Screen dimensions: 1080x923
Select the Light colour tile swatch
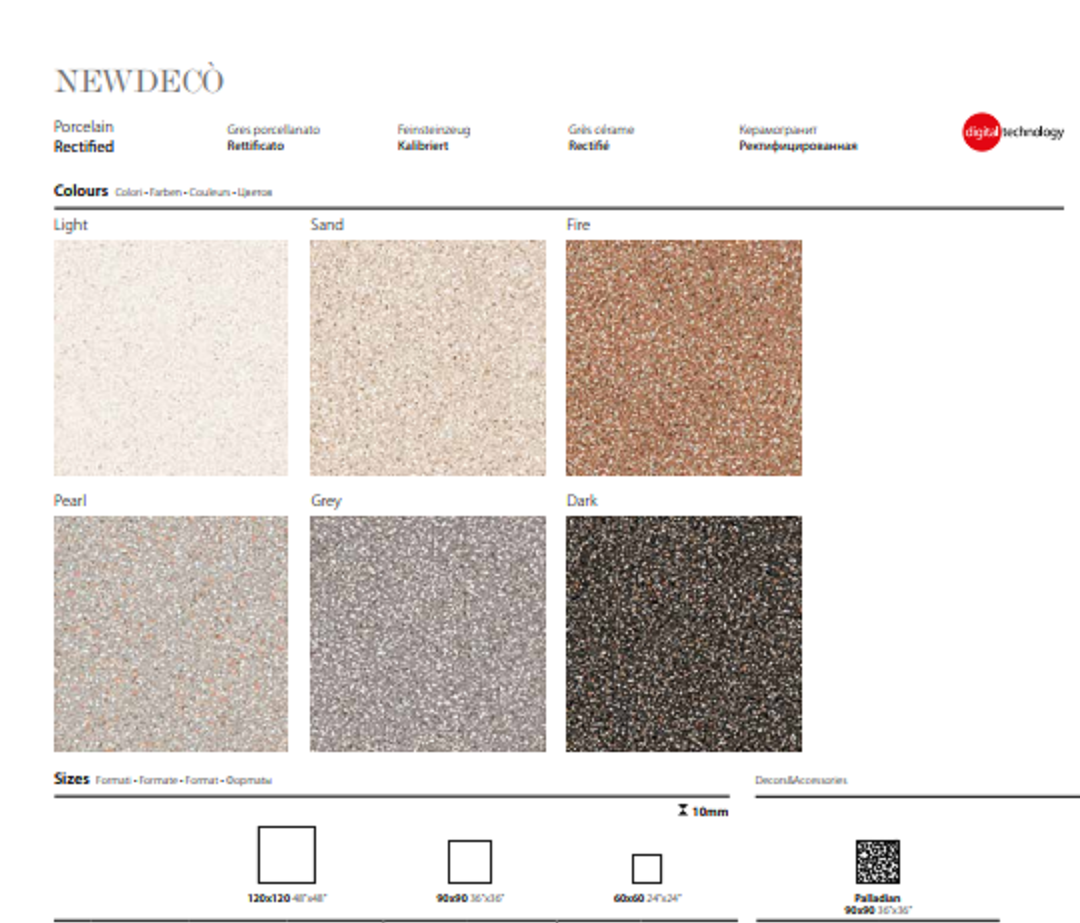tap(170, 358)
